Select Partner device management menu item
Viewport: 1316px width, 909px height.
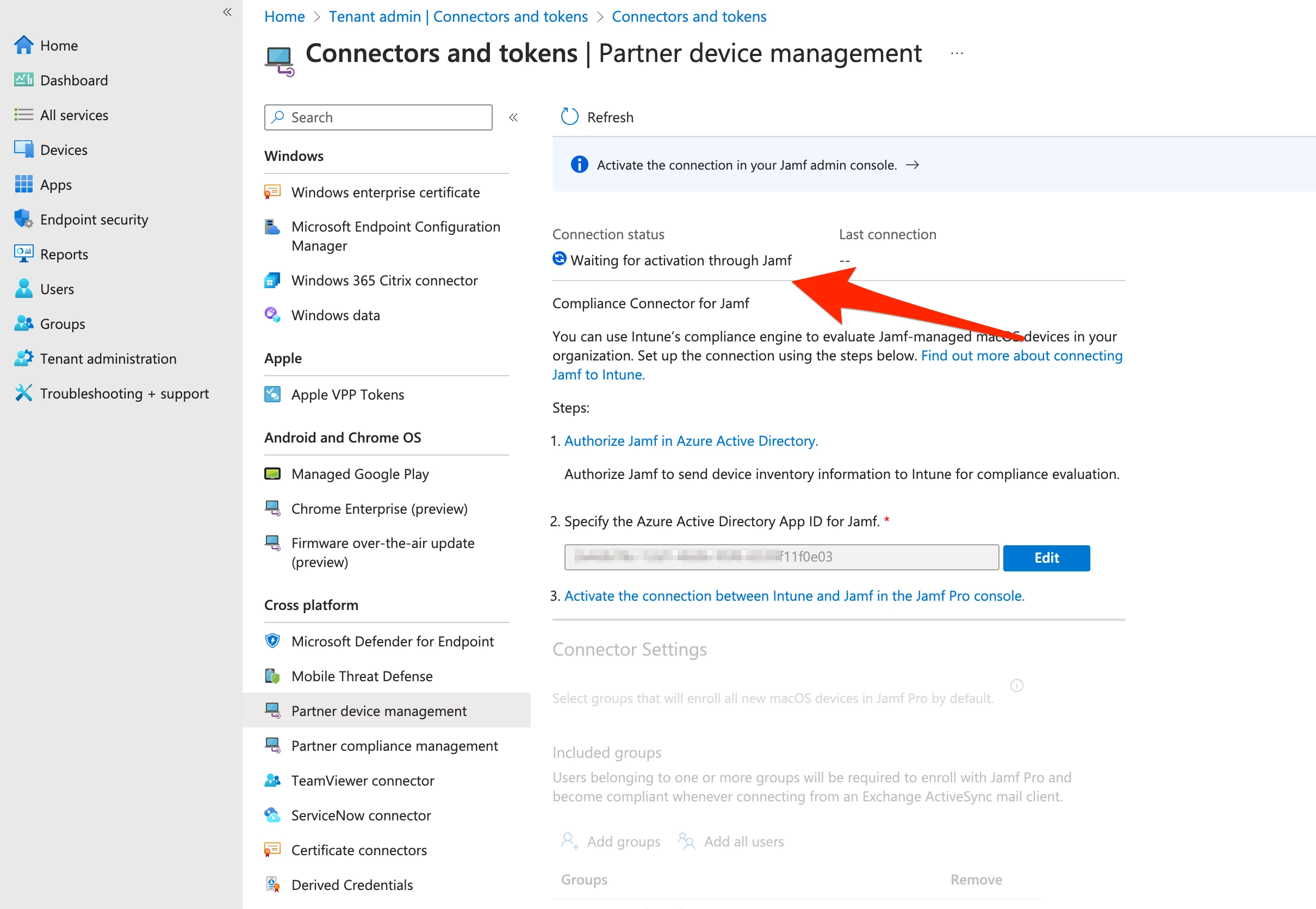click(386, 710)
